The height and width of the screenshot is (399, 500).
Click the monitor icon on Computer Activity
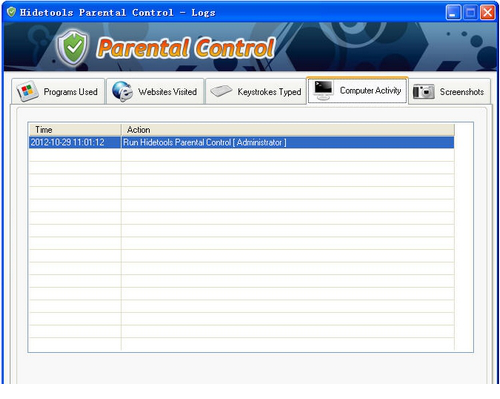pos(323,90)
